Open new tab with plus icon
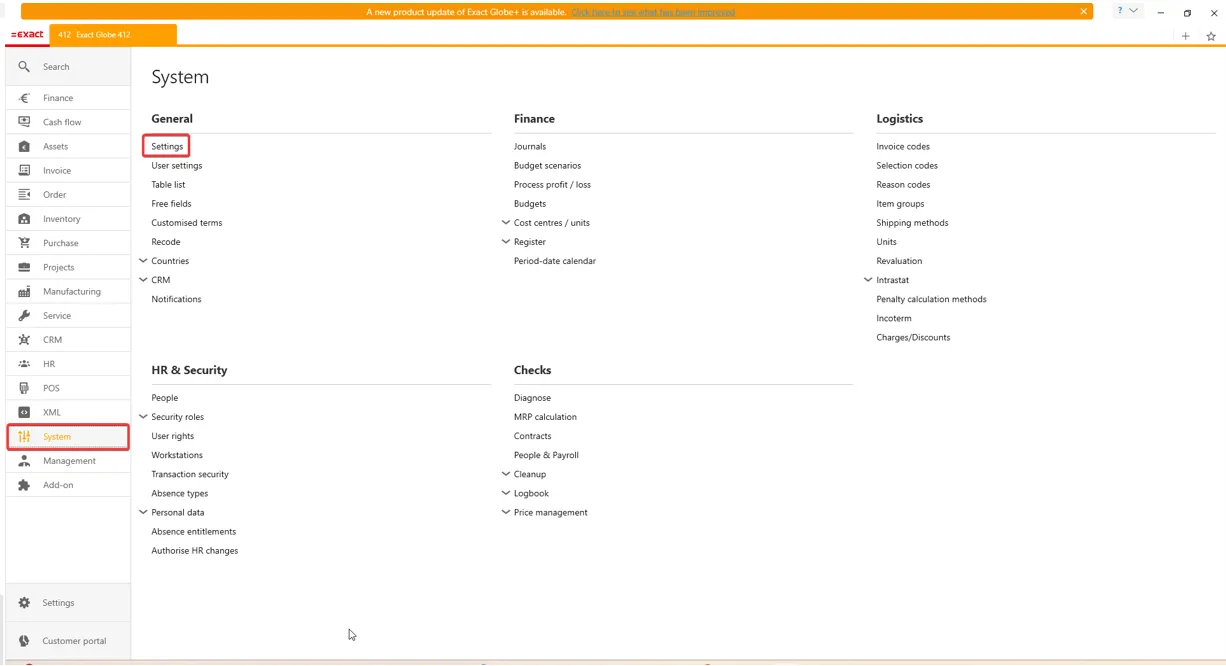This screenshot has height=666, width=1226. (1185, 36)
